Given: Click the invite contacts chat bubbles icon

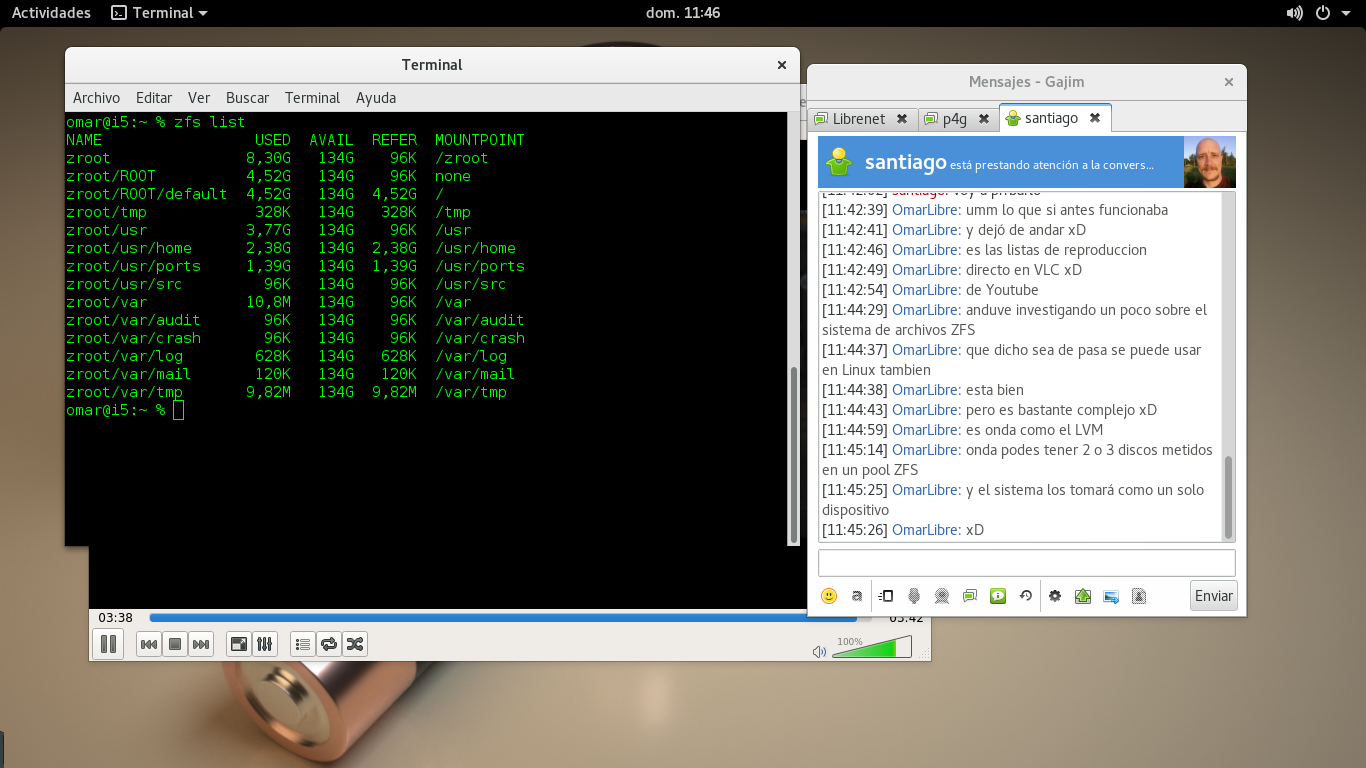Looking at the screenshot, I should pos(970,596).
